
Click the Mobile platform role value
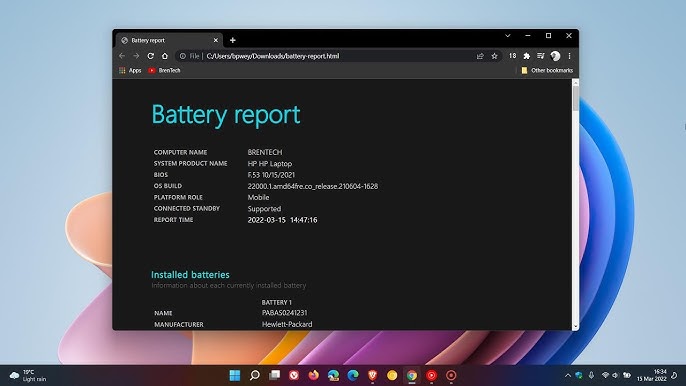259,197
